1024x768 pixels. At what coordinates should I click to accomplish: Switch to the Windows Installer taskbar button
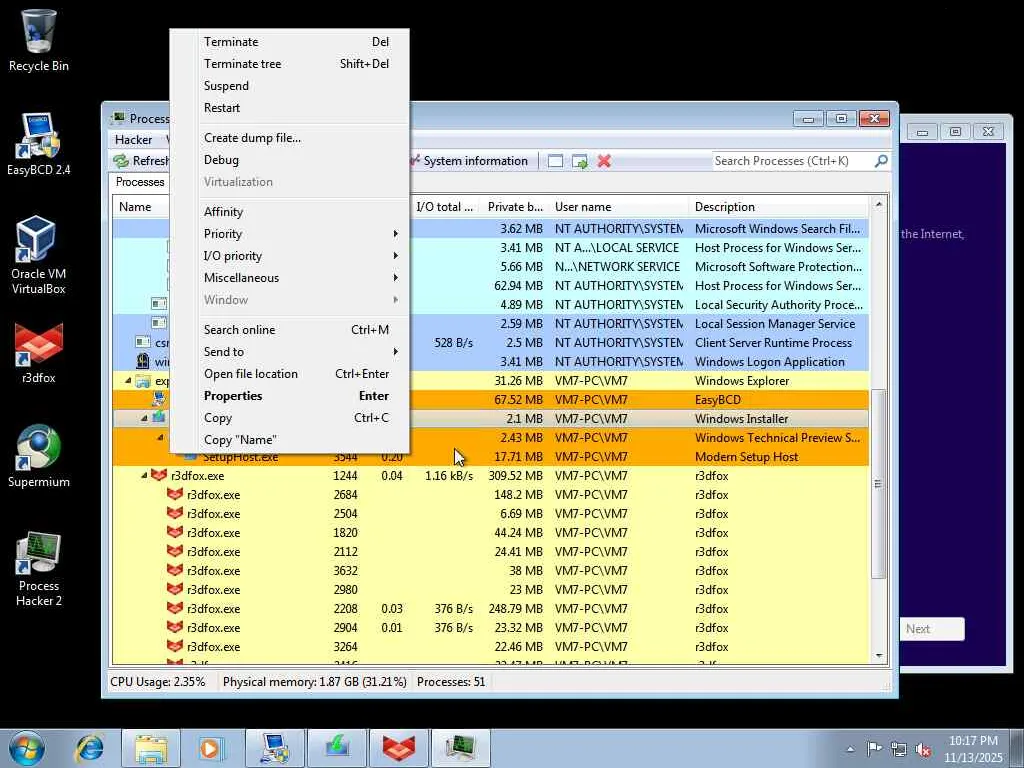pos(336,748)
